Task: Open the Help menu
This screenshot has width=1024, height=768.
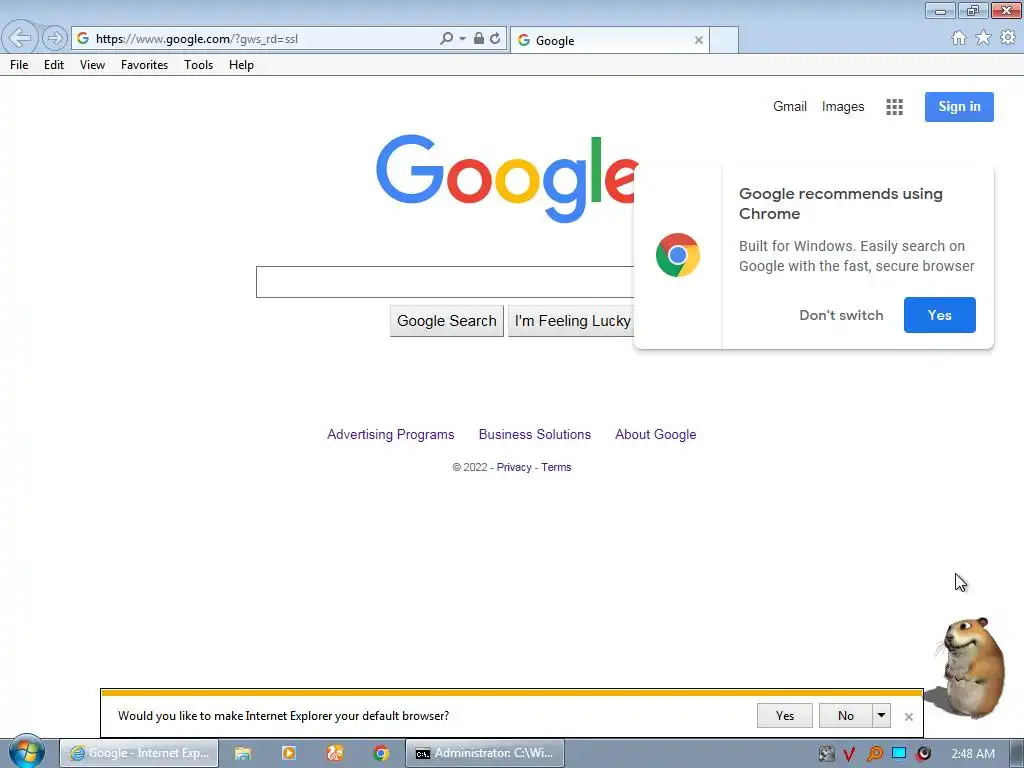Action: [x=241, y=65]
